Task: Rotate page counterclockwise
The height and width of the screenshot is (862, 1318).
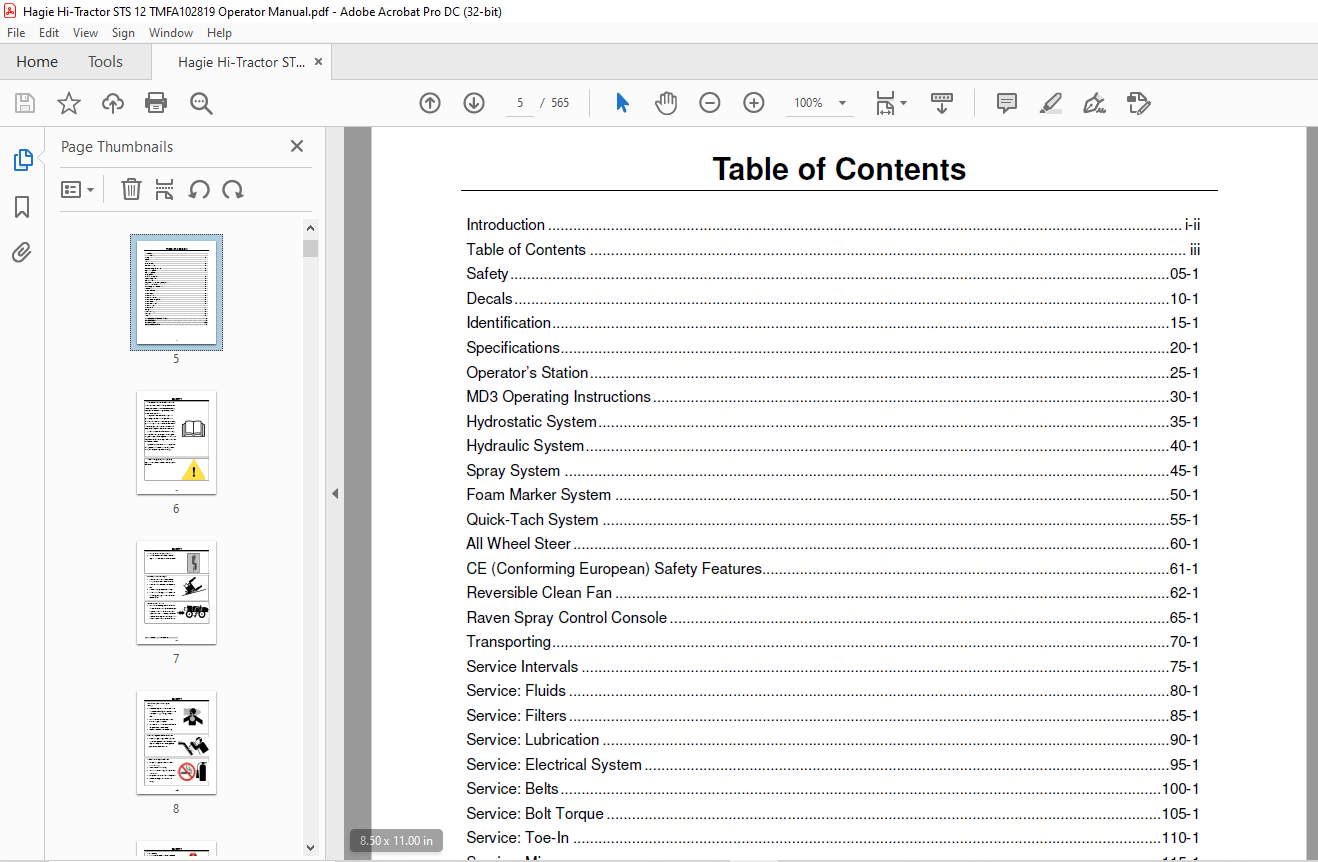Action: [x=199, y=189]
